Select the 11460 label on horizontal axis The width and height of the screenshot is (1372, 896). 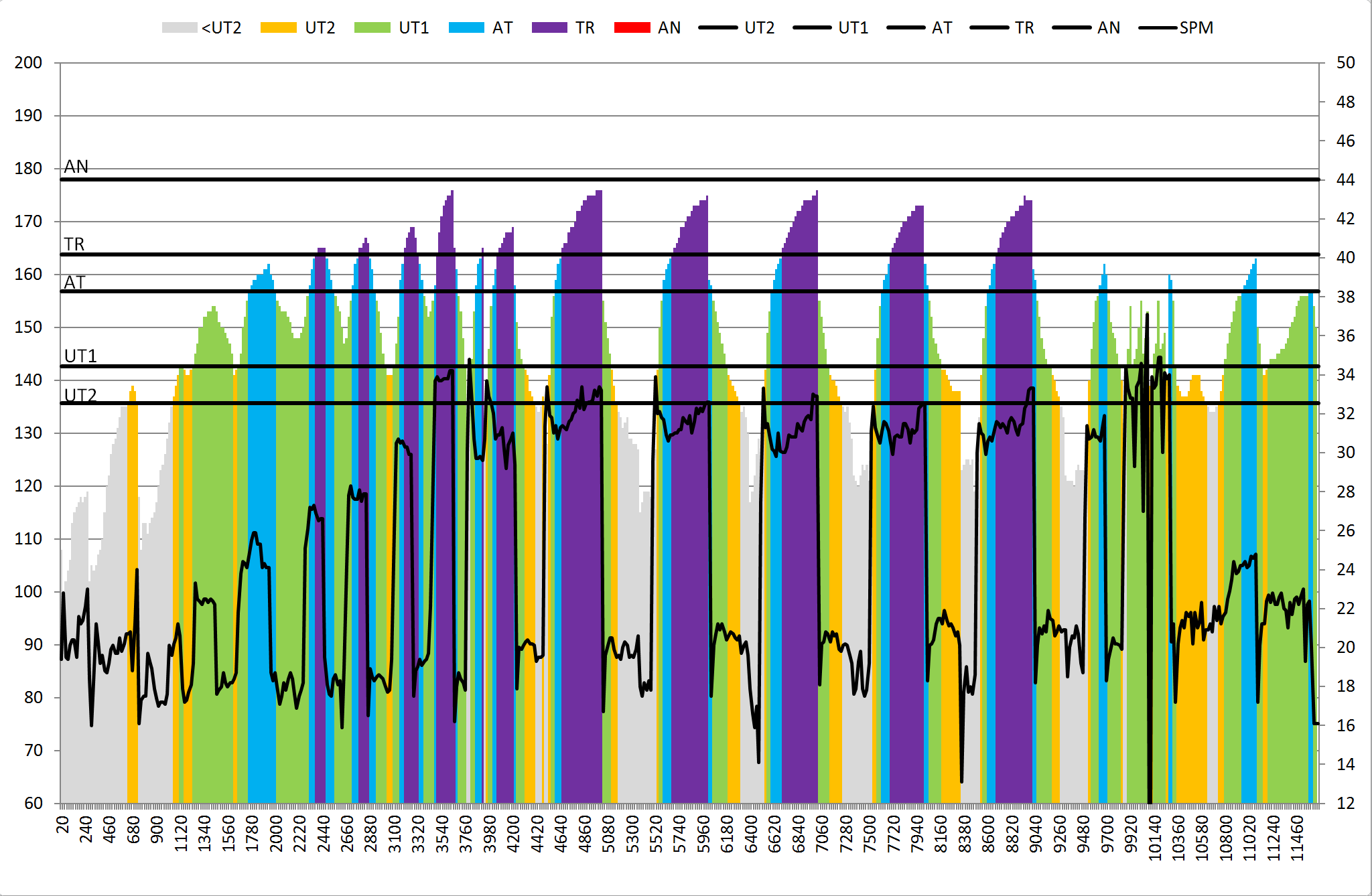coord(1298,838)
